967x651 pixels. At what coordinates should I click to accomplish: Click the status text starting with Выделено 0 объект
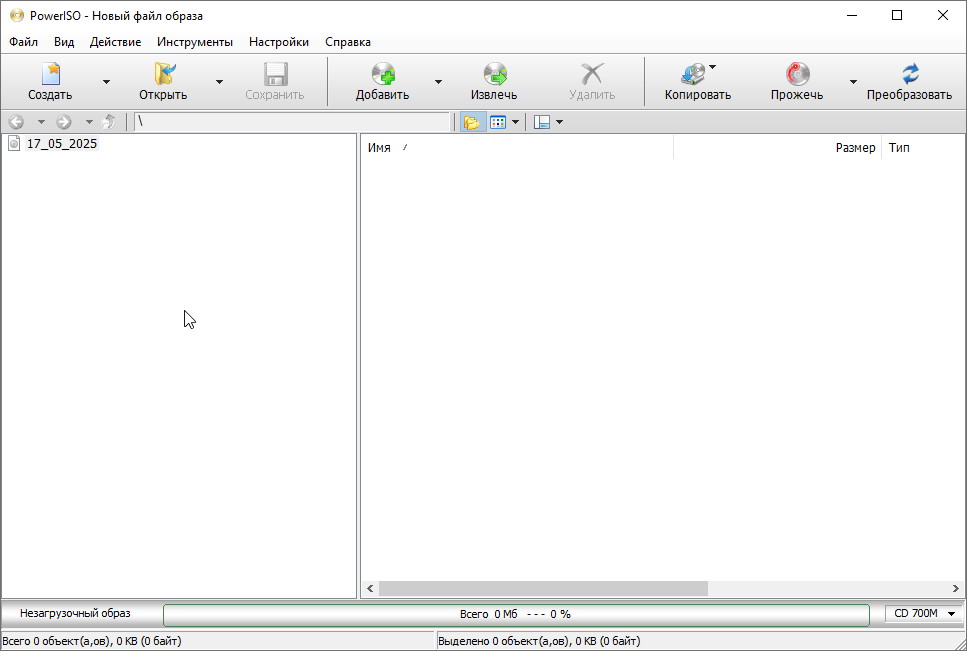539,641
